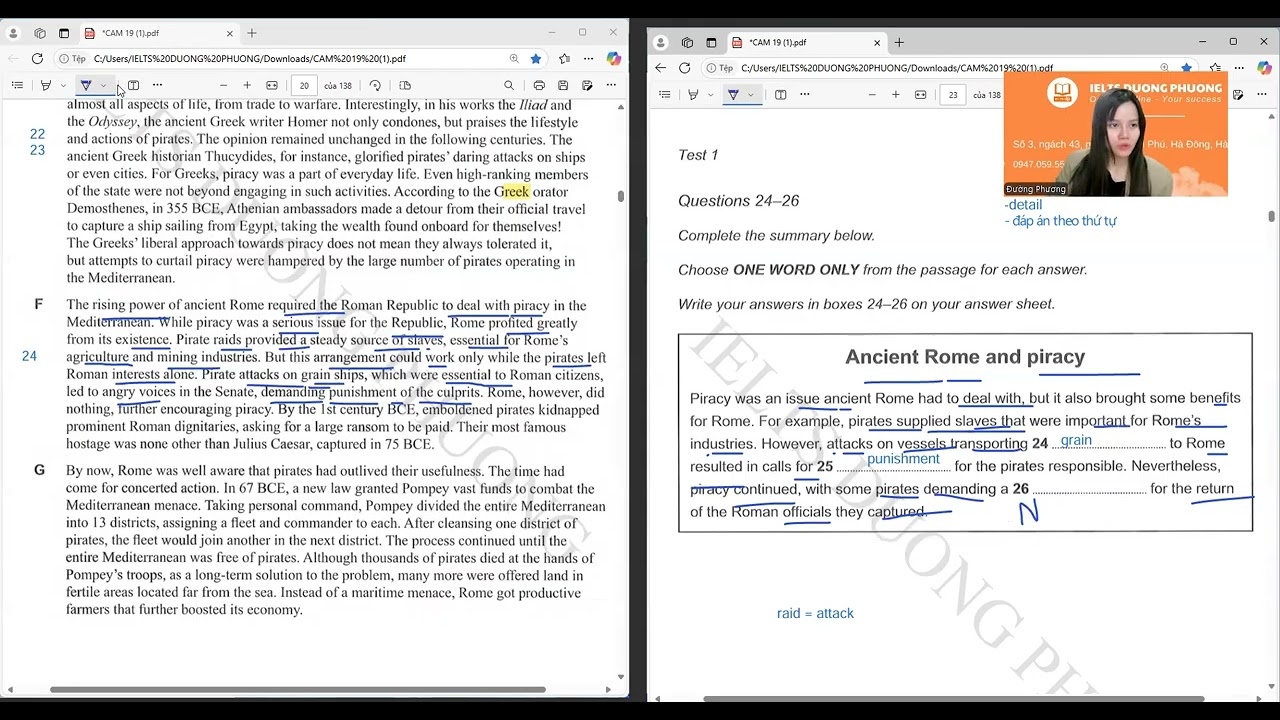Click Tệp site info in right address bar
The image size is (1280, 720).
pos(720,68)
